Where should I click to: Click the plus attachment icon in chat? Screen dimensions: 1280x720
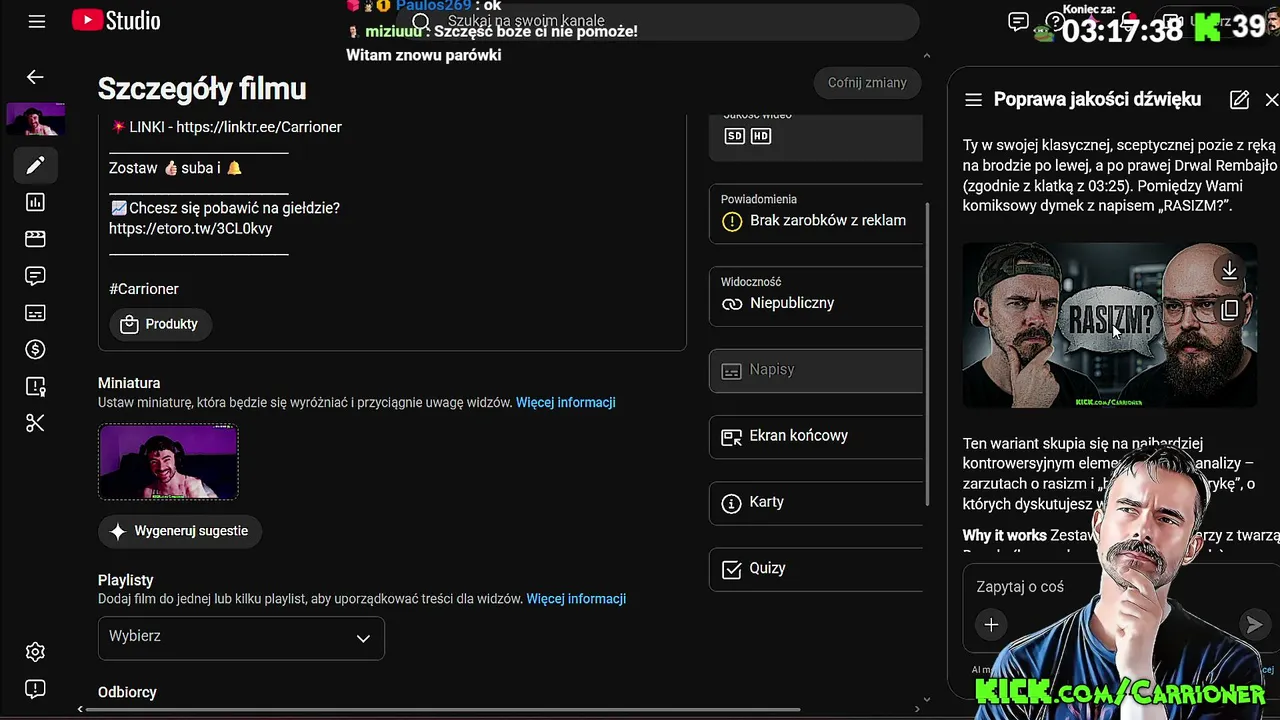tap(991, 625)
